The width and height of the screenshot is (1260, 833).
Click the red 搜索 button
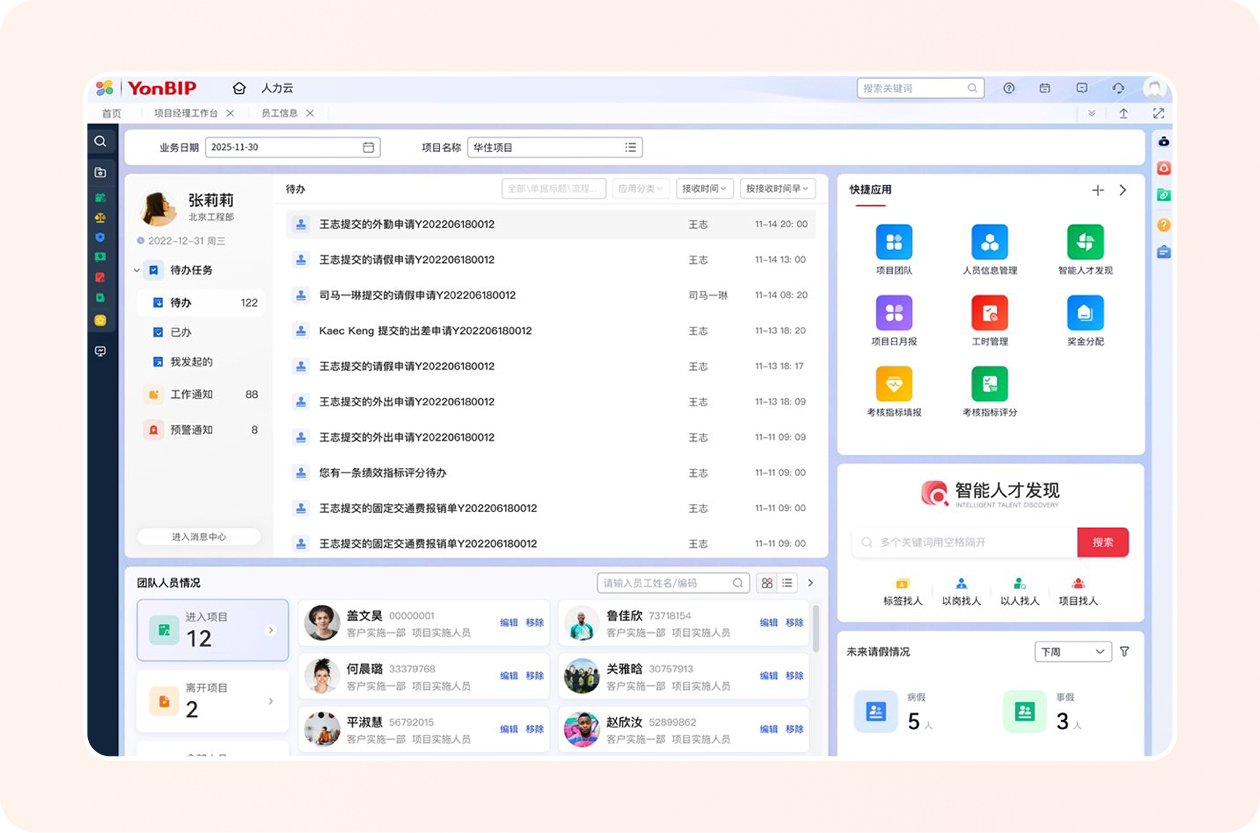click(1103, 542)
